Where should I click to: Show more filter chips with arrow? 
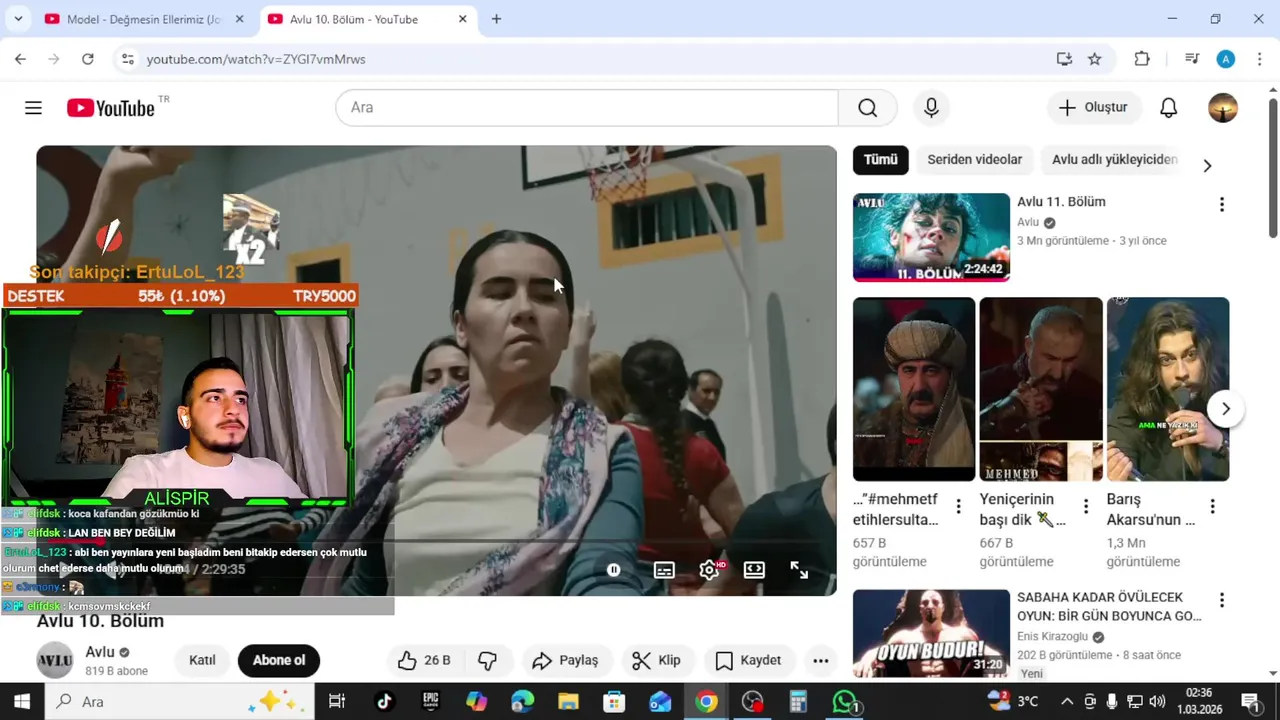coord(1206,166)
